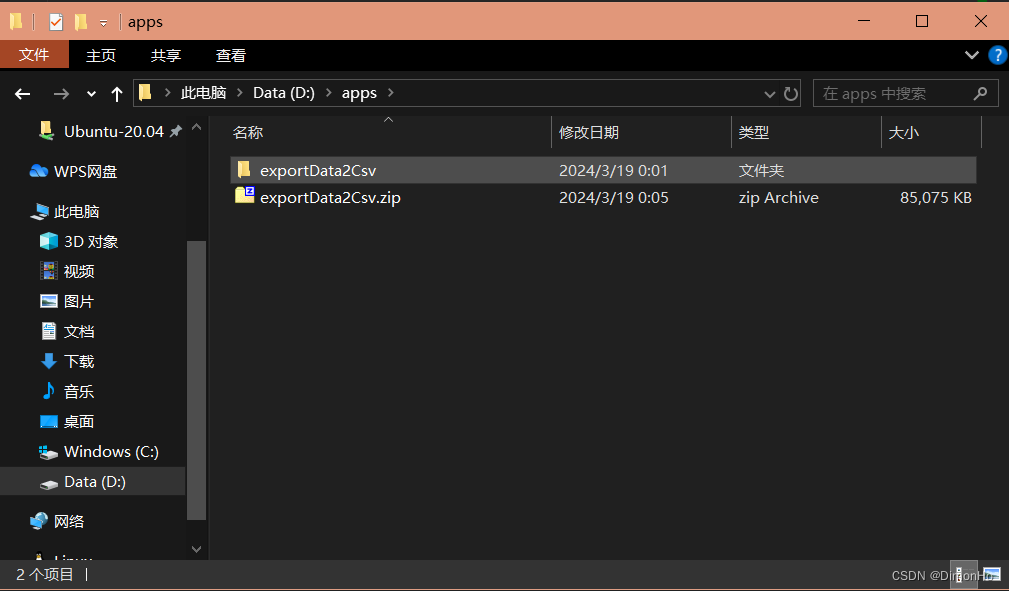Switch to large icons view
Screen dimensions: 1009x591
(992, 574)
